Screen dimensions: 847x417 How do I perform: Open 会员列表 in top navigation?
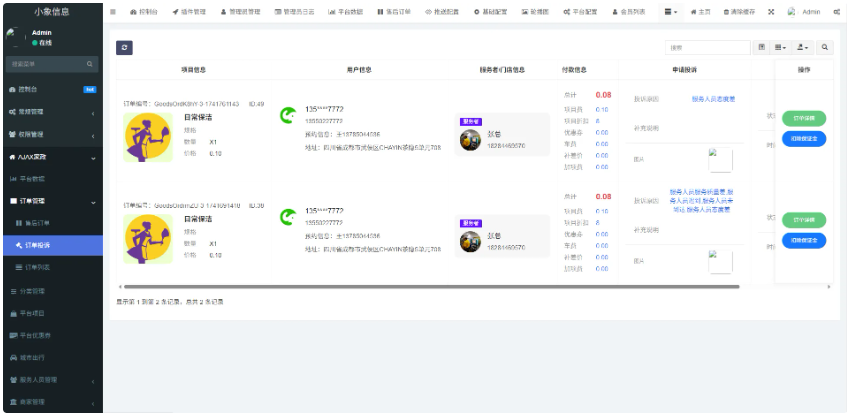tap(629, 12)
